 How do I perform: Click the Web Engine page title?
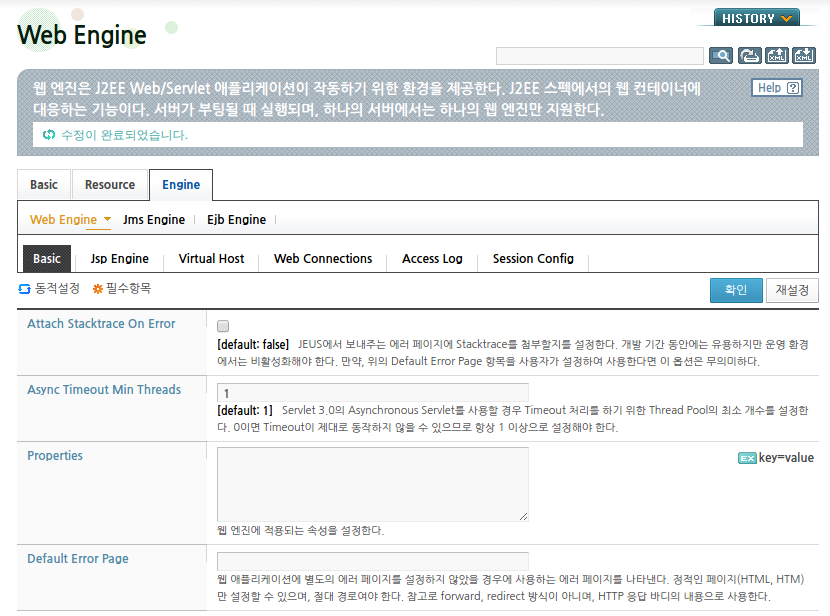pos(82,35)
